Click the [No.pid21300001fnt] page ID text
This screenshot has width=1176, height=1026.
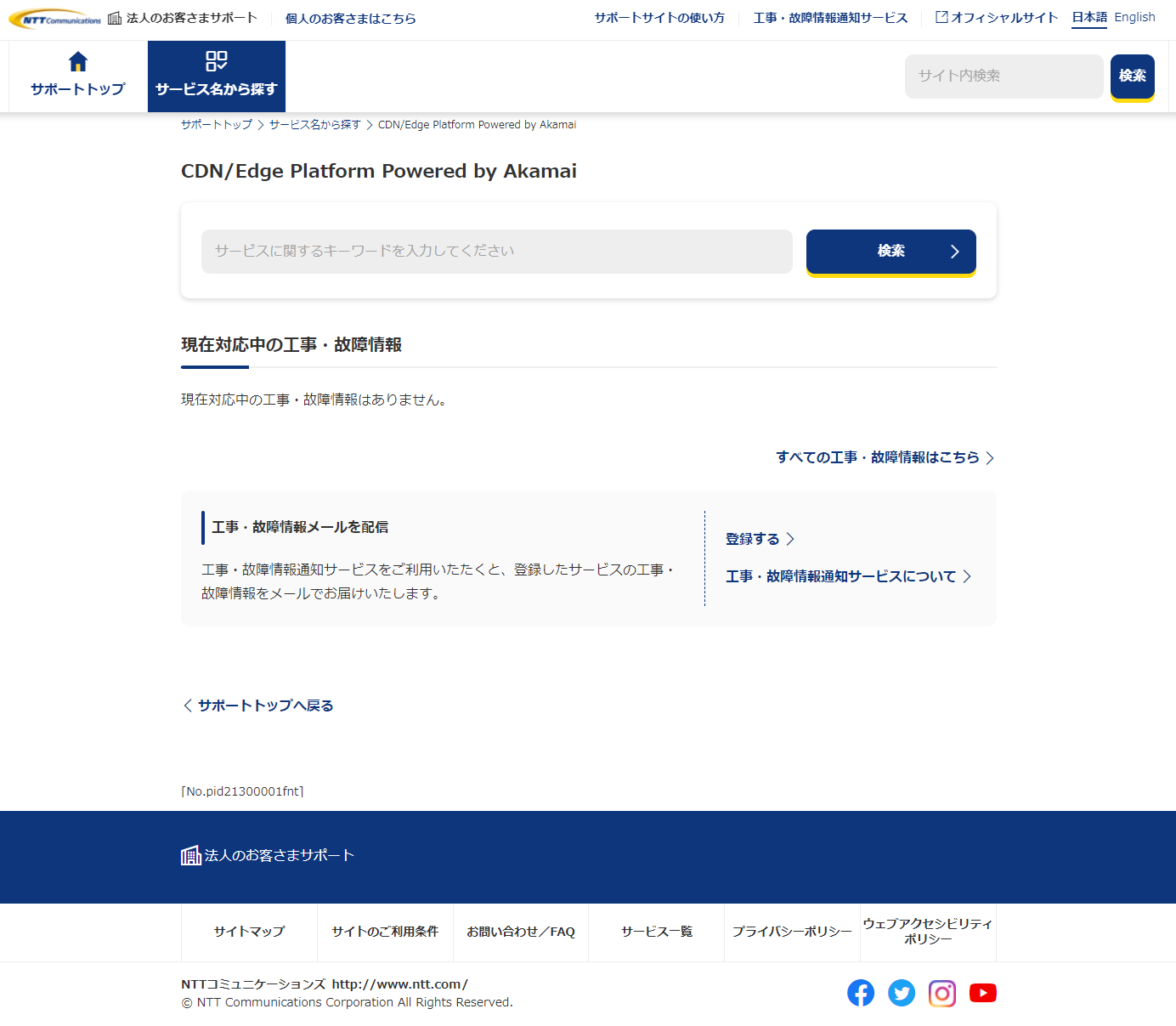tap(242, 791)
